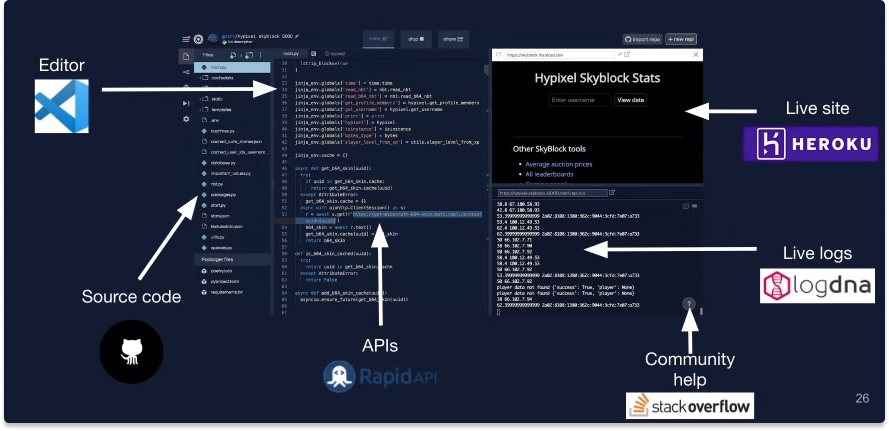
Task: Open Files panel three-dot menu
Action: pos(261,55)
